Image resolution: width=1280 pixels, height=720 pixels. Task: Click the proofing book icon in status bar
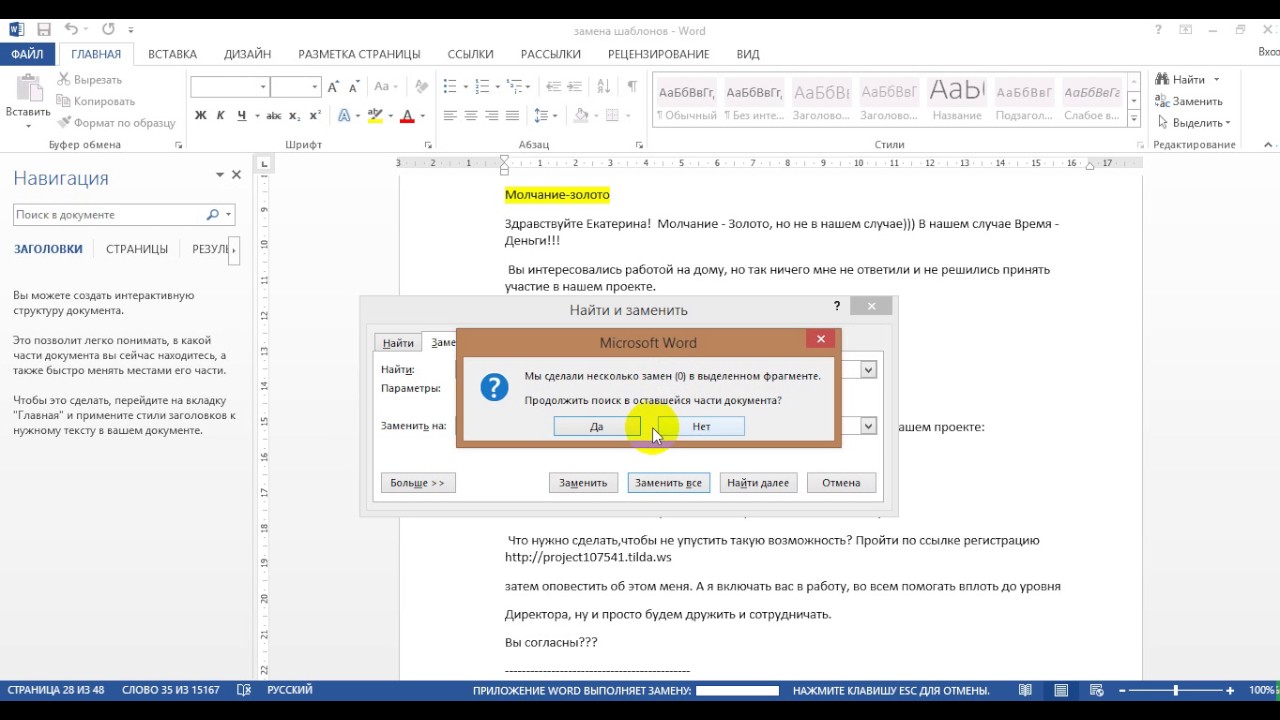click(x=243, y=690)
